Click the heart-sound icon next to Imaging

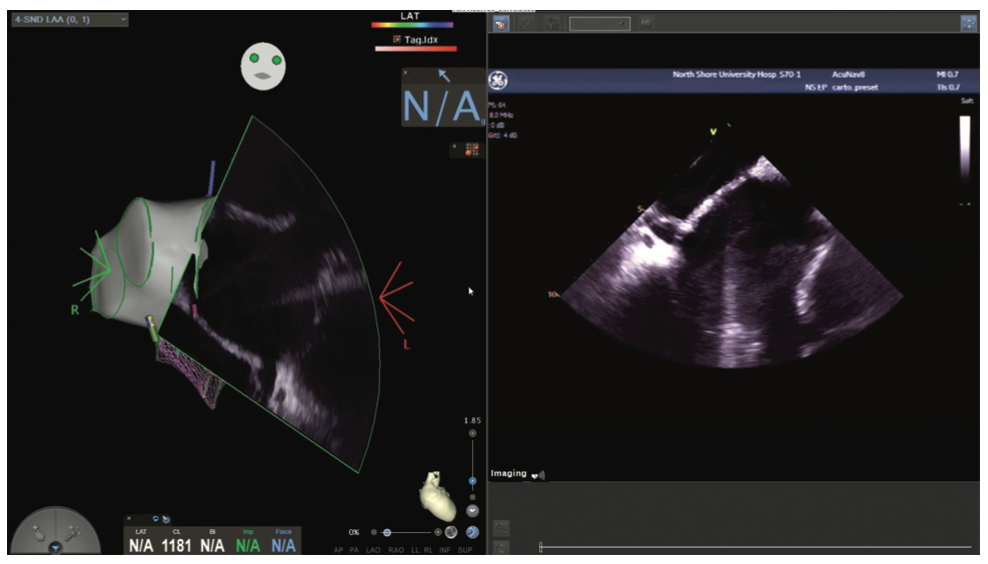538,475
